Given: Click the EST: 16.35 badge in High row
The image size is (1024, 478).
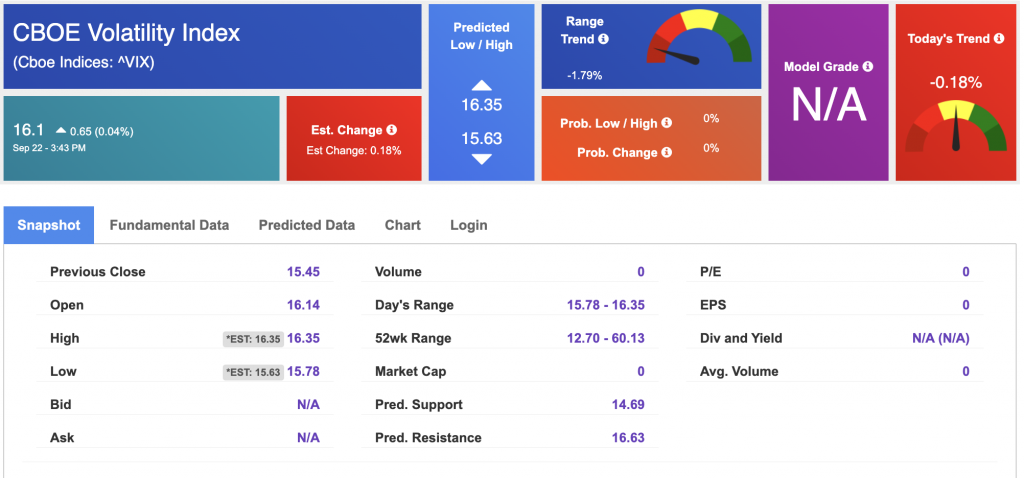Looking at the screenshot, I should [253, 339].
